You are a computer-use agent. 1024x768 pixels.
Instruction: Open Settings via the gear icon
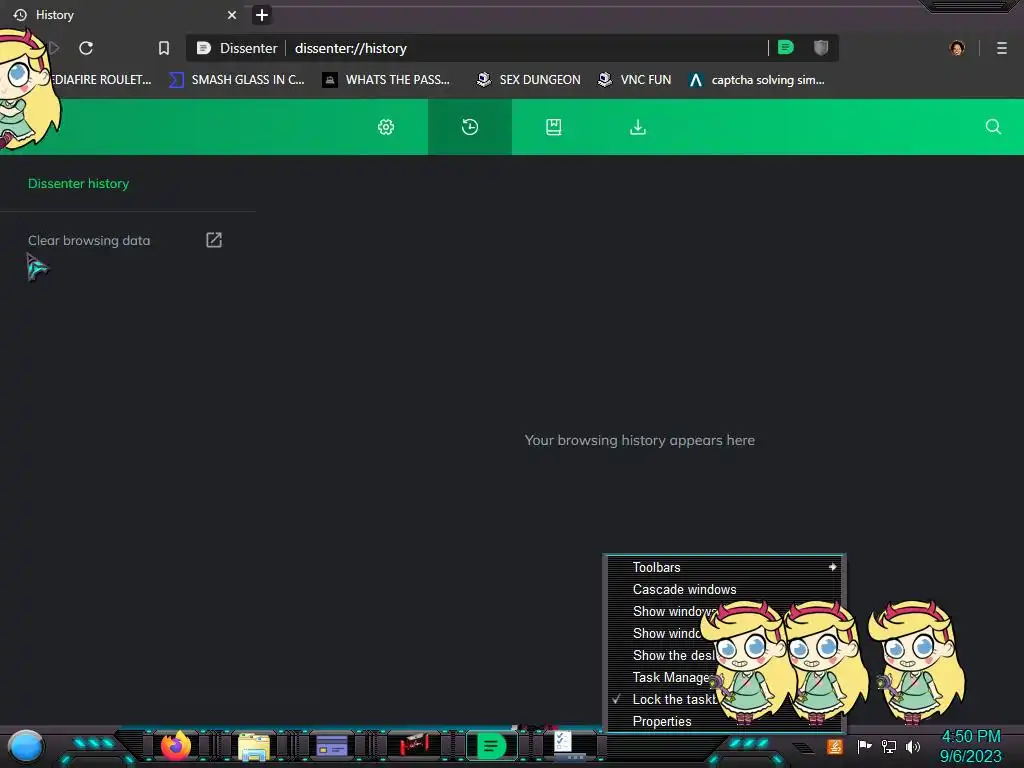point(386,127)
